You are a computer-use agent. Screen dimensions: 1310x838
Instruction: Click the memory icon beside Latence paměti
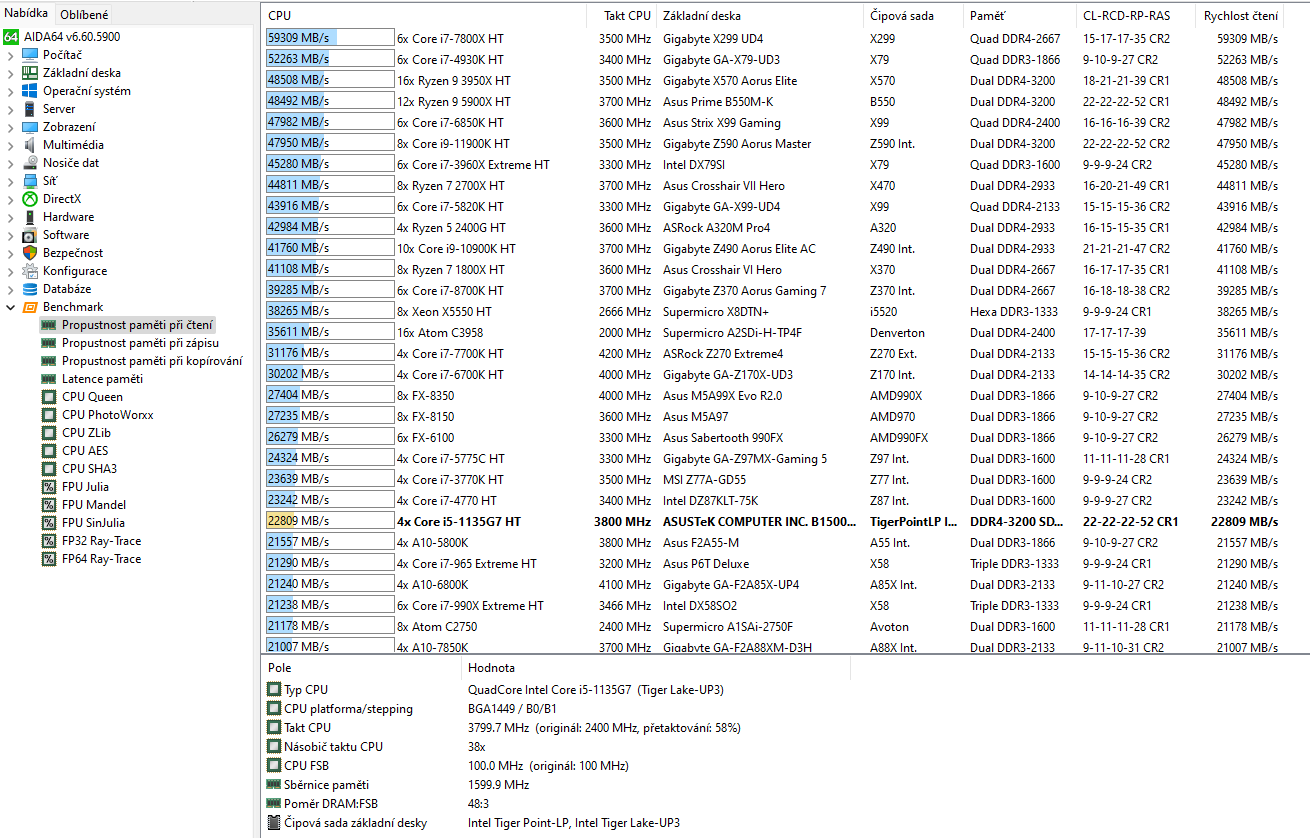tap(49, 378)
